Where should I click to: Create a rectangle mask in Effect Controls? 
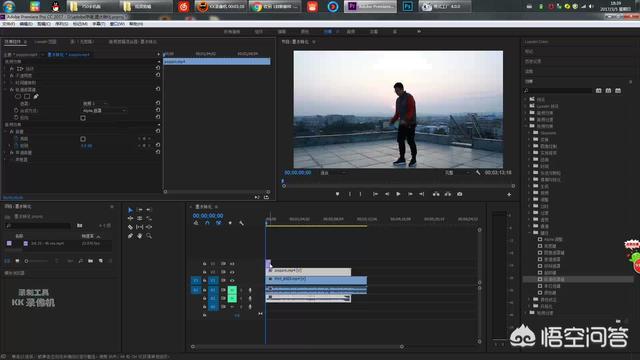[27, 97]
